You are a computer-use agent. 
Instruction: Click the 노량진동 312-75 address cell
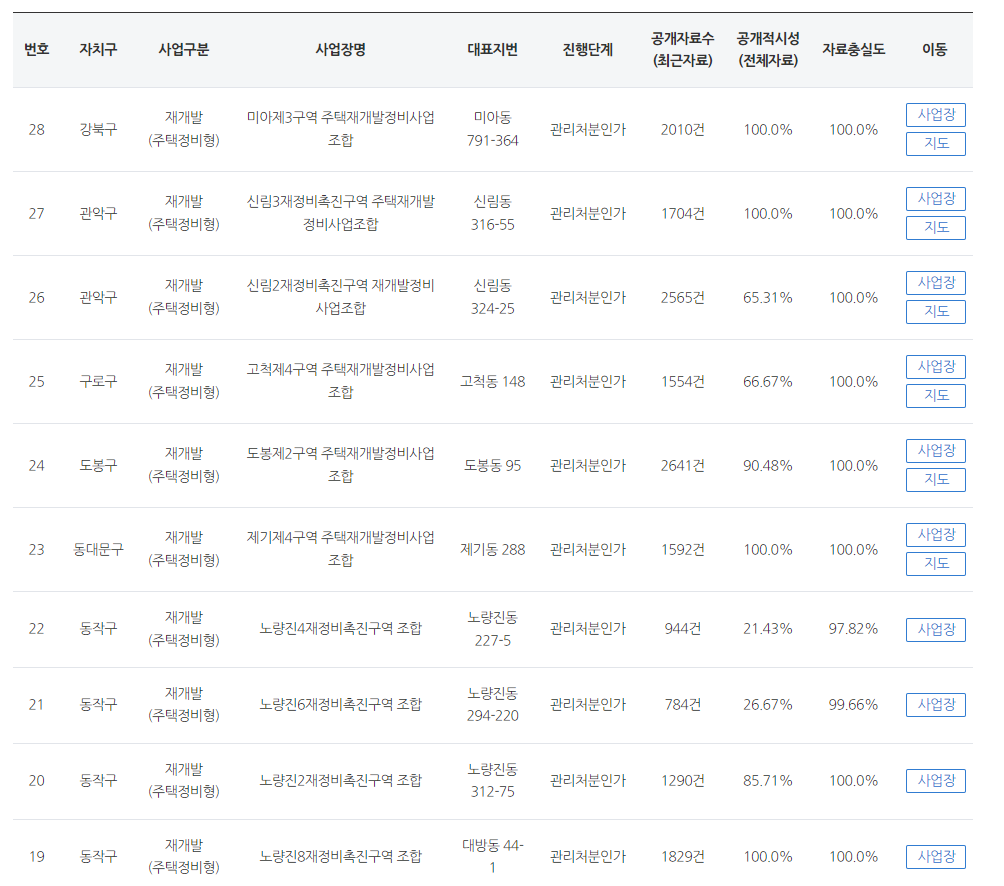pos(492,780)
